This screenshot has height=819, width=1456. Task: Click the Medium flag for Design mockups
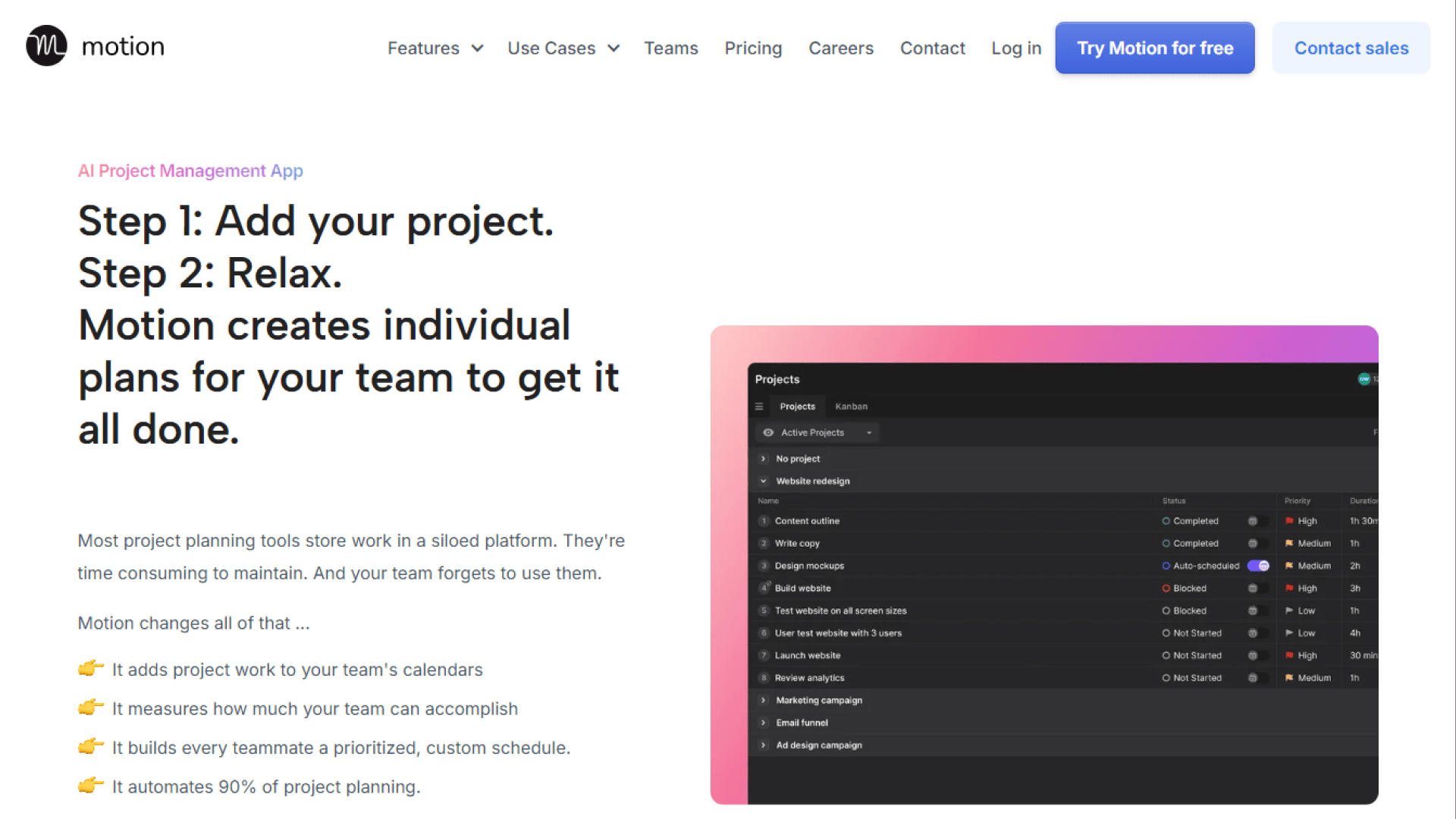[x=1289, y=566]
